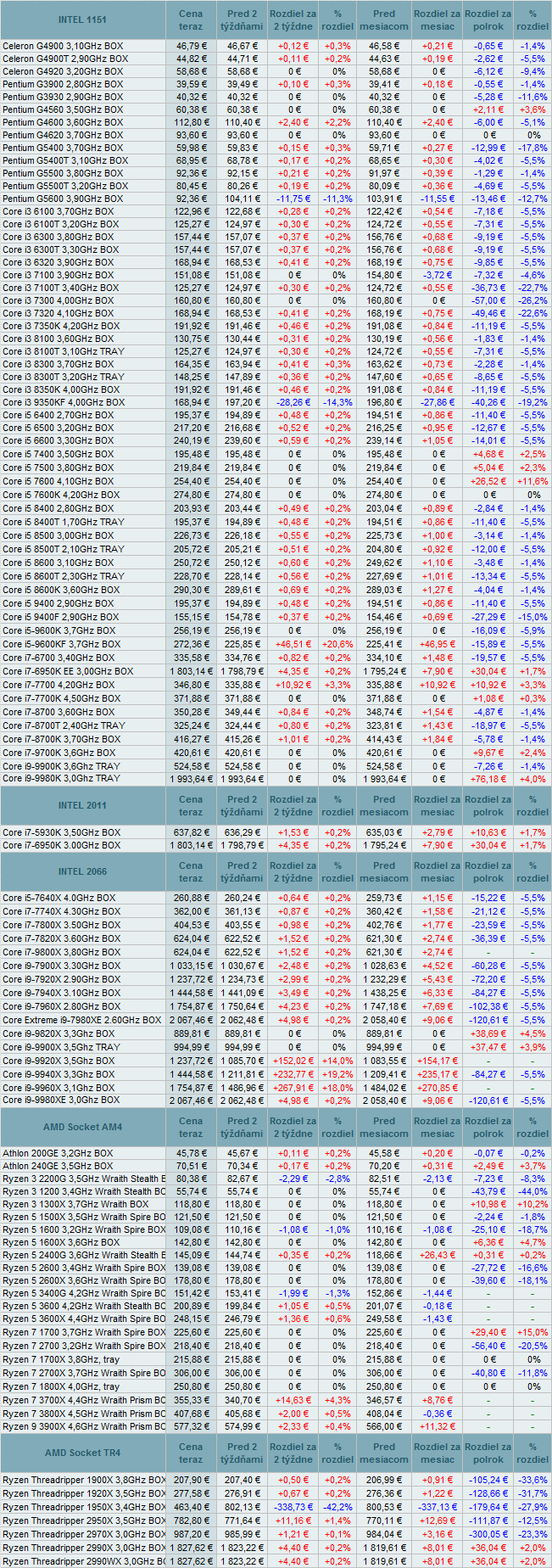552x1568 pixels.
Task: Select the Celeron G4900 3,10GHz BOX row name
Action: tap(62, 46)
